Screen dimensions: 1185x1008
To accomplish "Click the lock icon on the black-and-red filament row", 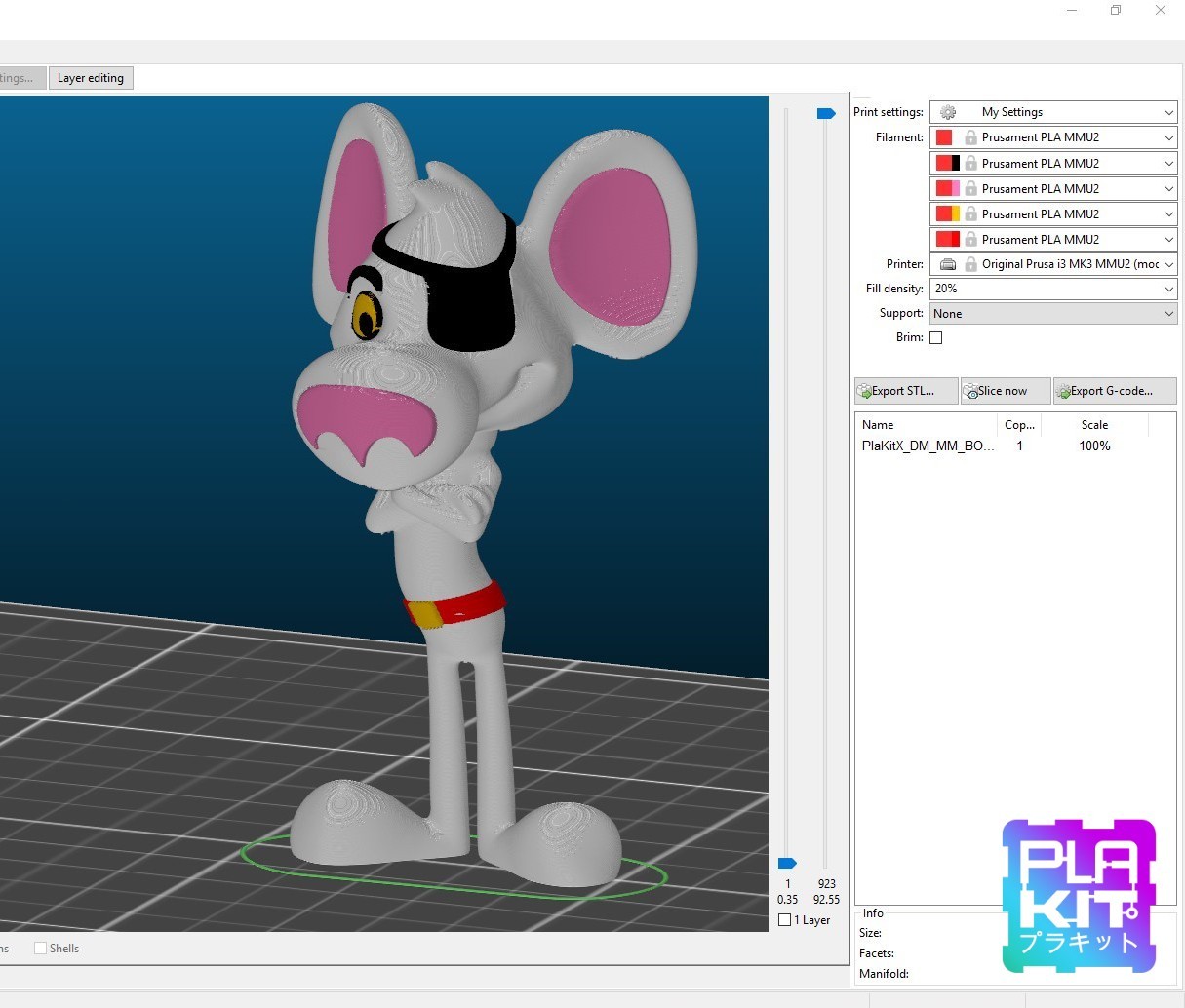I will [972, 162].
